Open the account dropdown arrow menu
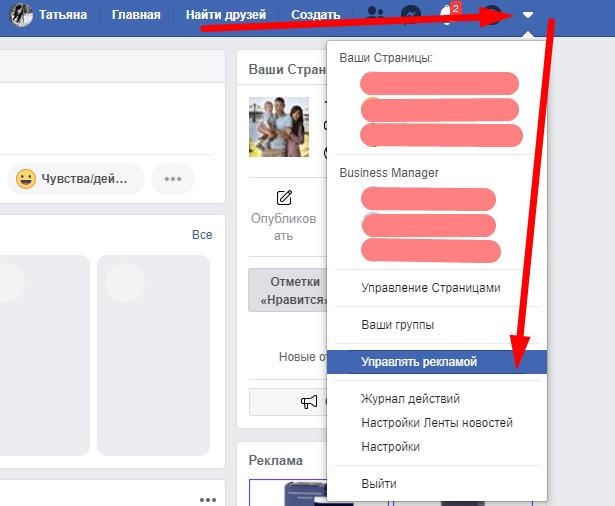The image size is (615, 506). 528,15
